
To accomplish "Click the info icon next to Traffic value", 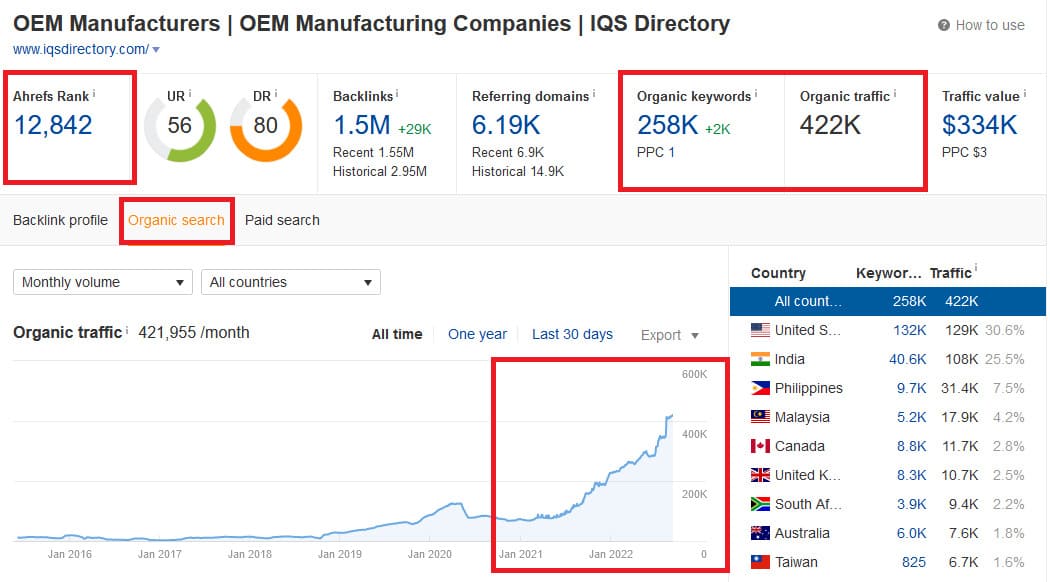I will 1025,95.
